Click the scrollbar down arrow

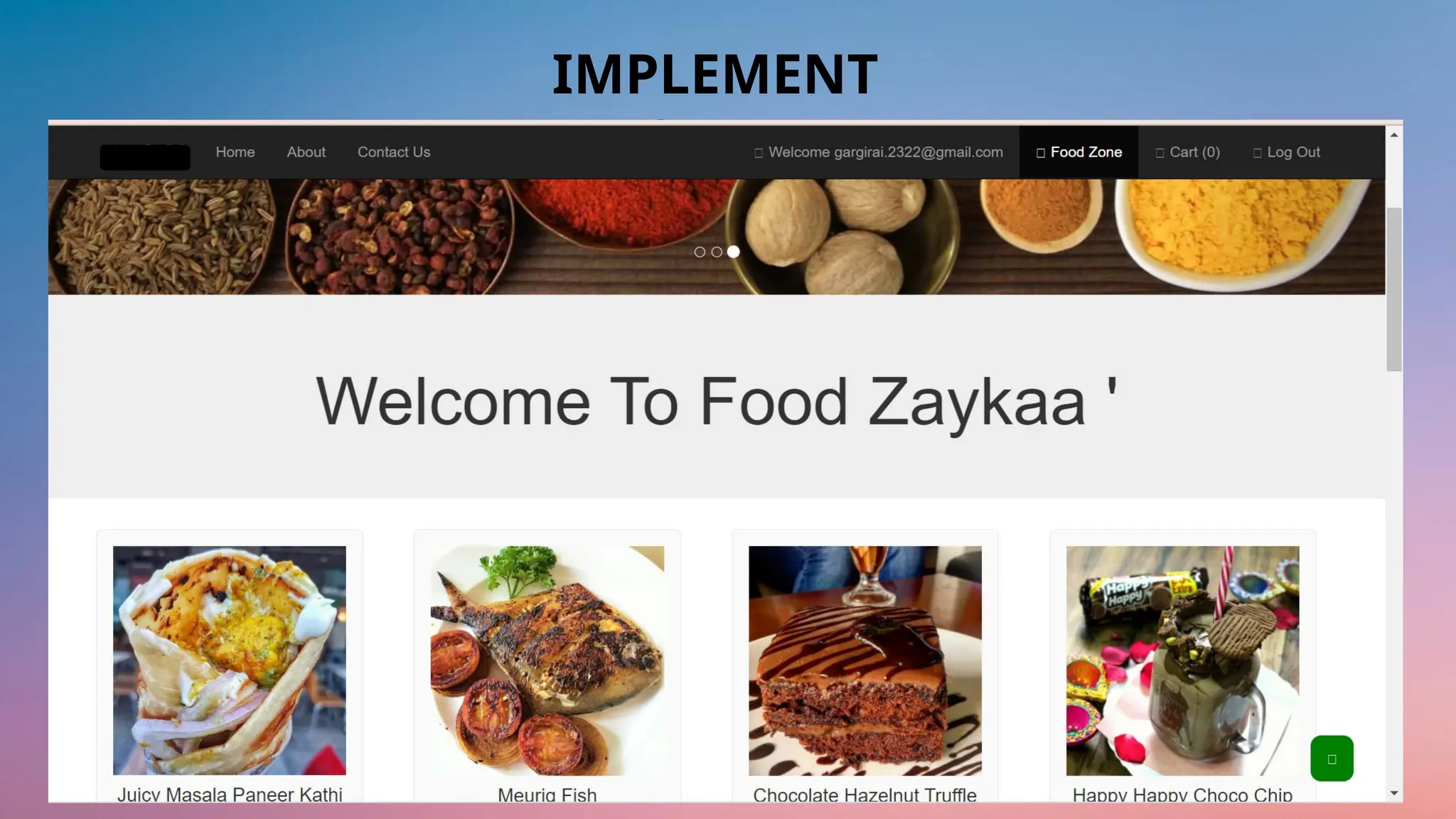(x=1394, y=793)
